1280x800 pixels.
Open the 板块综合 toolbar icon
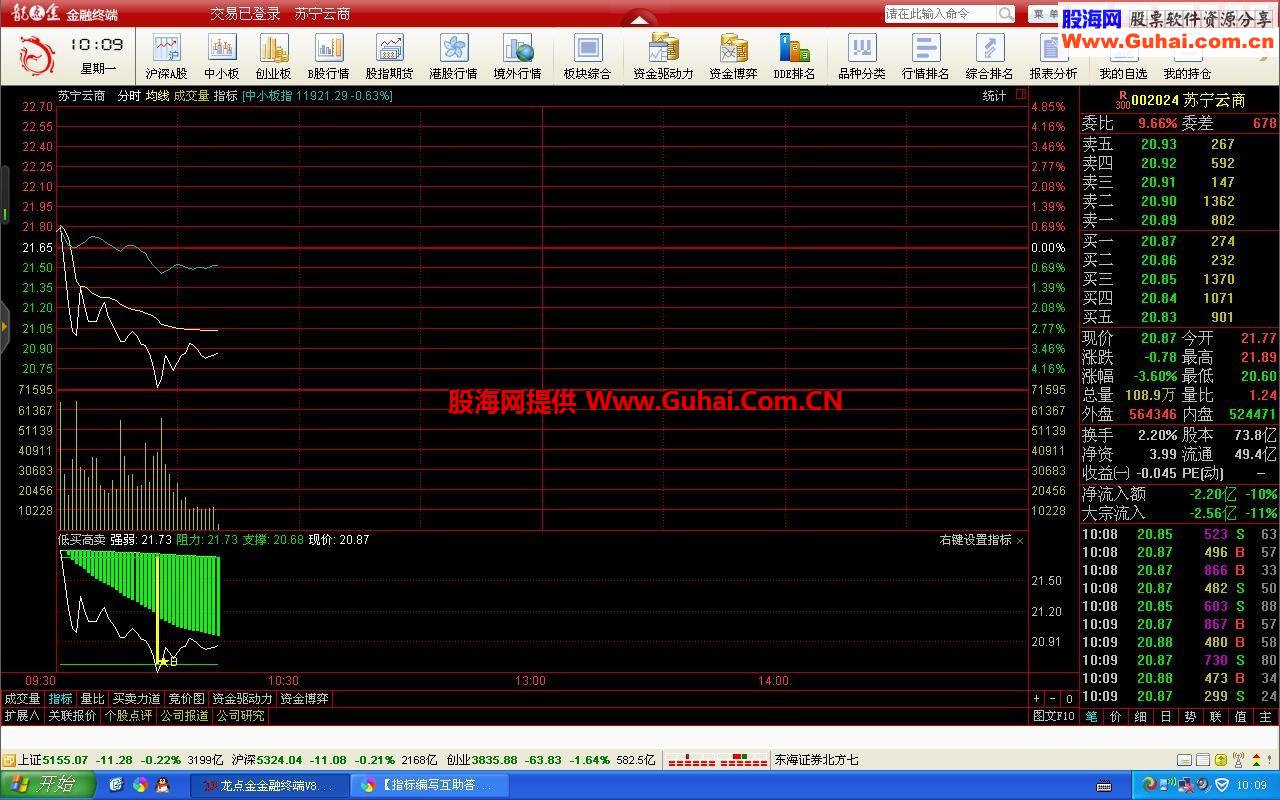587,57
